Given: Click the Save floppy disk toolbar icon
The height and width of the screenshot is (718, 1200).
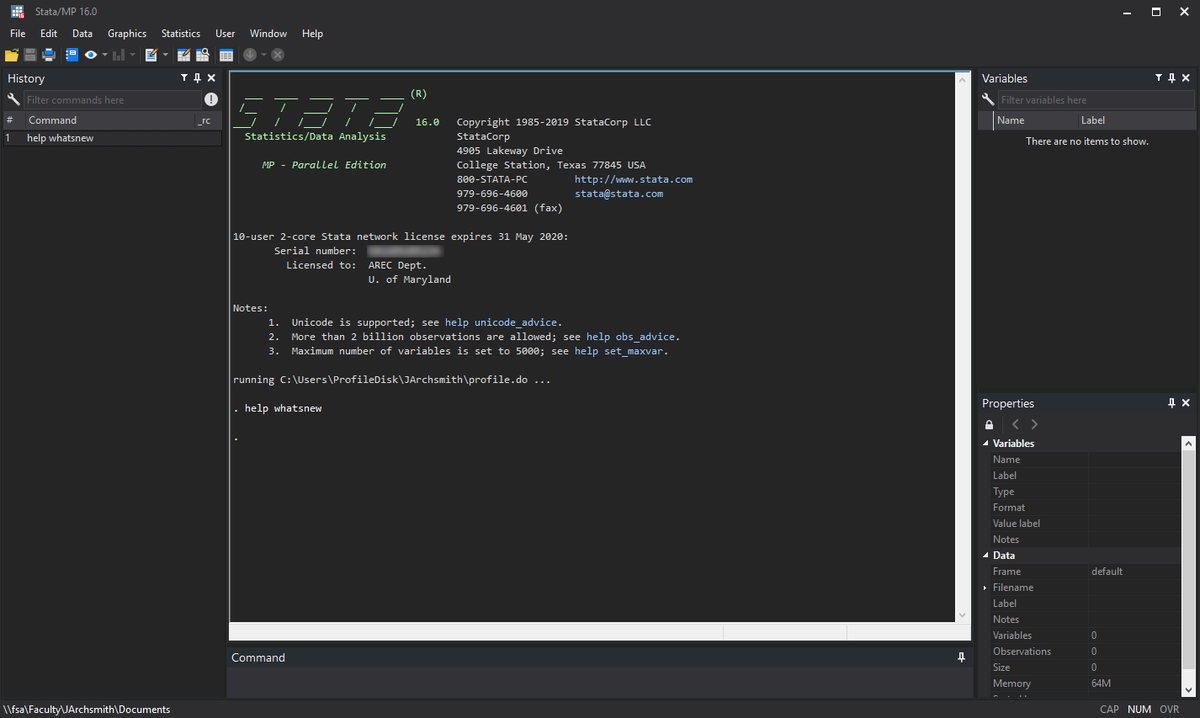Looking at the screenshot, I should click(x=30, y=55).
